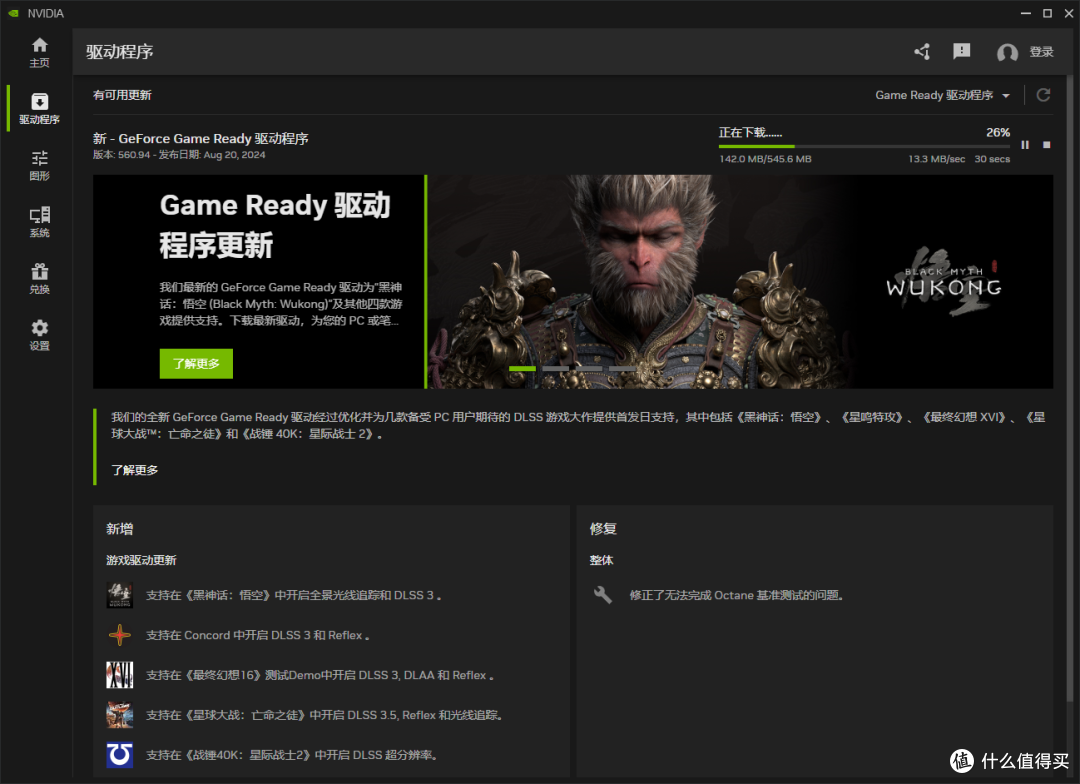
Task: Click the NVIDIA logo in title bar
Action: (14, 13)
